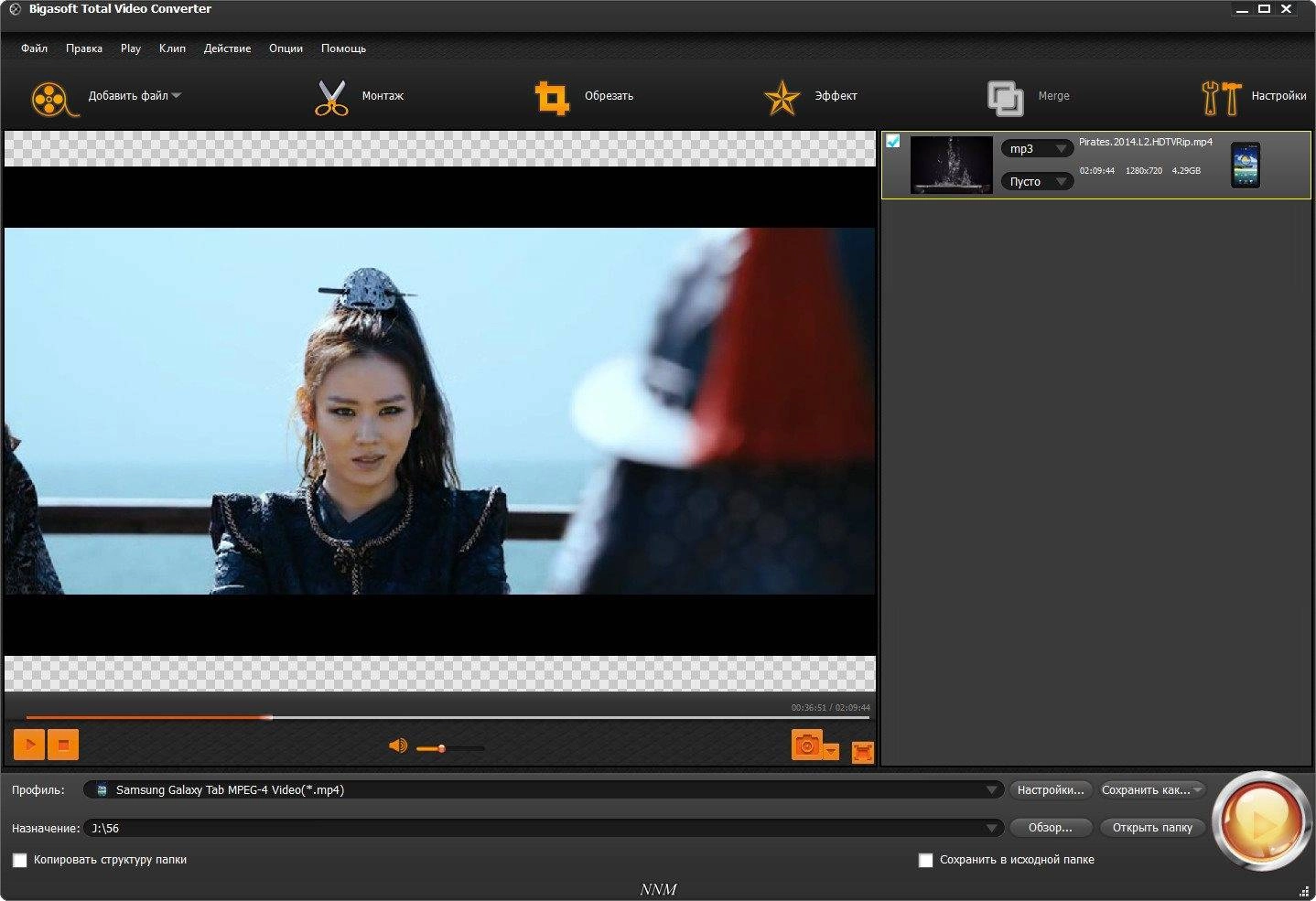Click the 02:09:44 duration in file list
Screen dimensions: 1316x901
point(1096,171)
